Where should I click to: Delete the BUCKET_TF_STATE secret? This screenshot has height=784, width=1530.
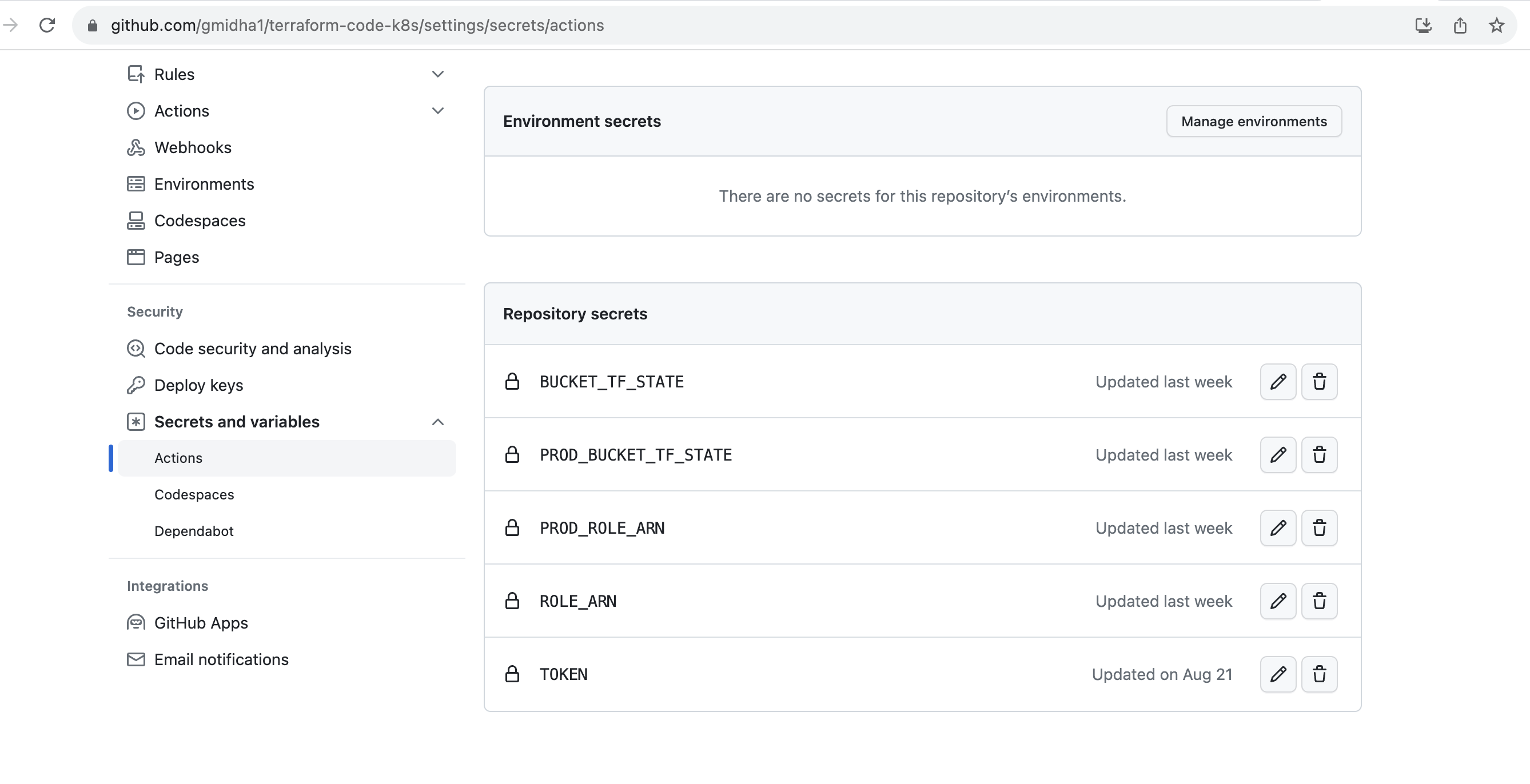click(1319, 382)
